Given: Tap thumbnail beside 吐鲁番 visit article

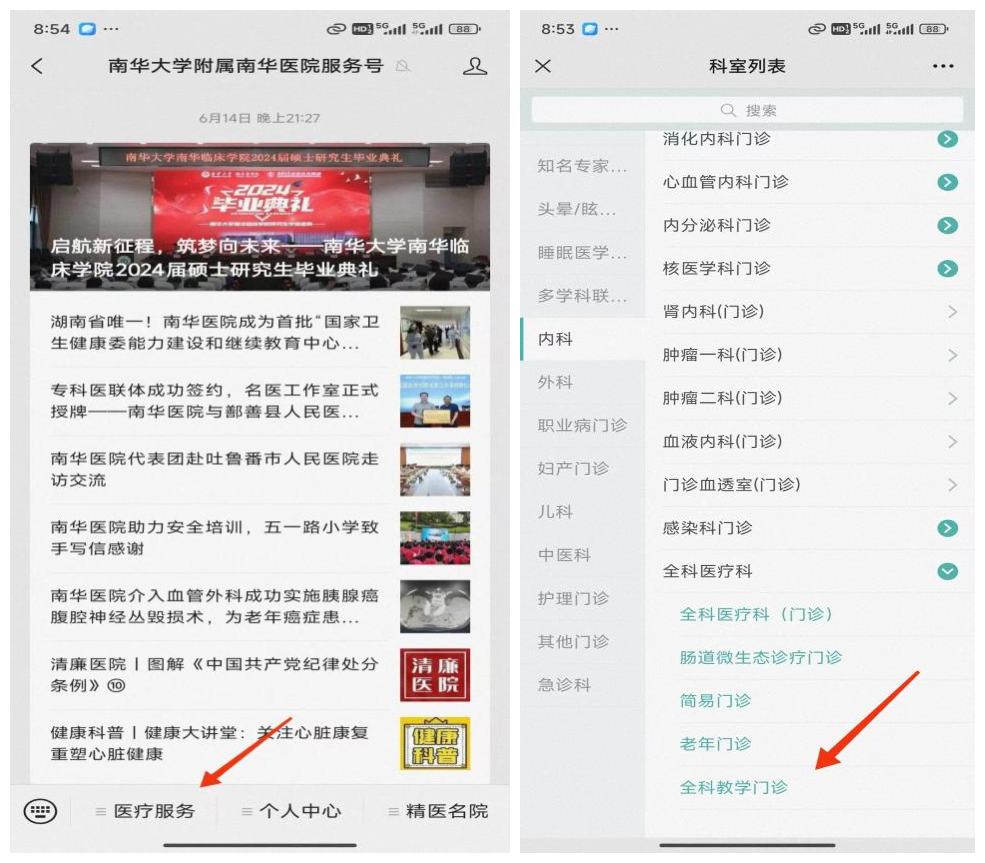Looking at the screenshot, I should [435, 469].
